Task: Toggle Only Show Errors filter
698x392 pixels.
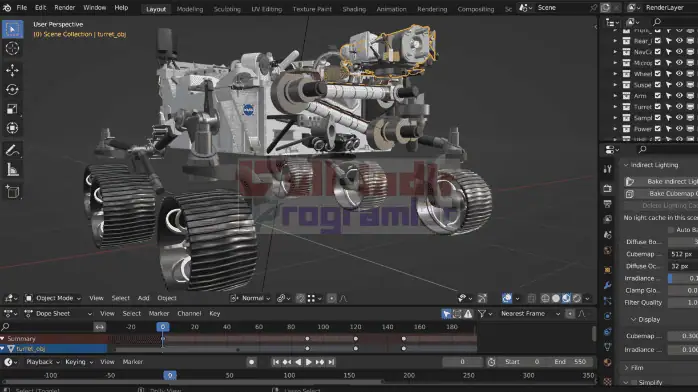Action: pyautogui.click(x=468, y=314)
